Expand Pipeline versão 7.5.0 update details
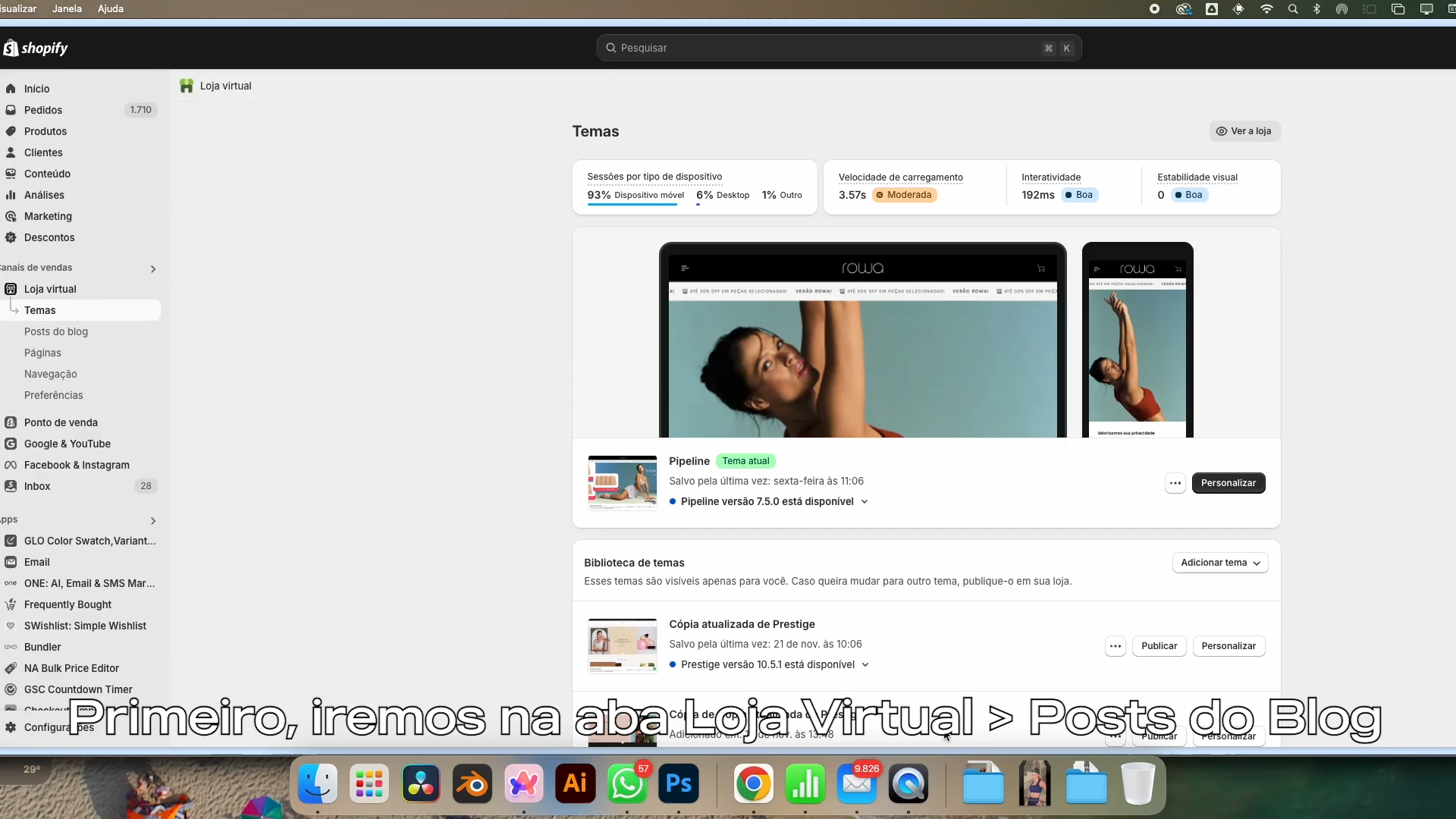1456x819 pixels. (x=864, y=502)
